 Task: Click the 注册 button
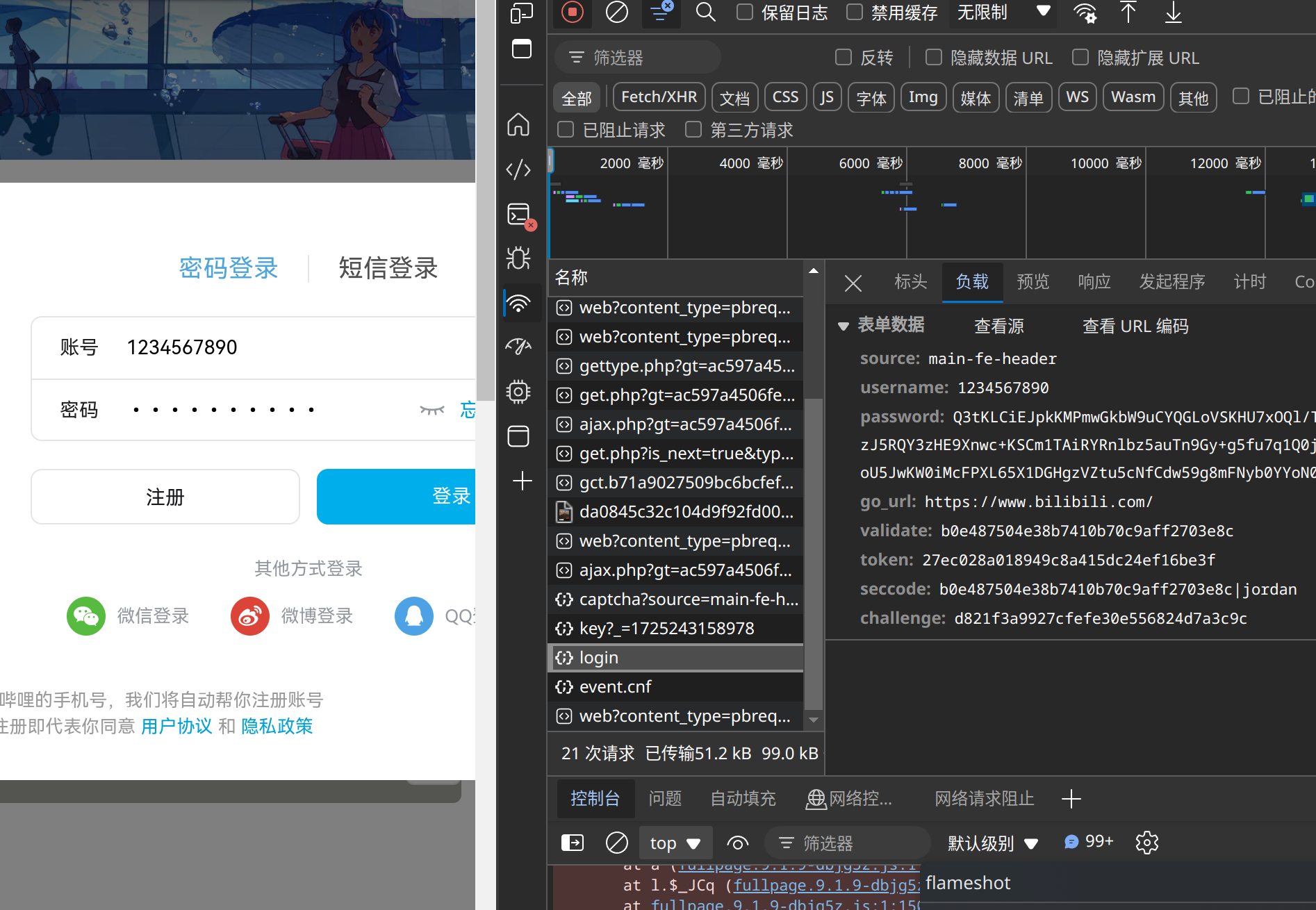click(x=165, y=497)
